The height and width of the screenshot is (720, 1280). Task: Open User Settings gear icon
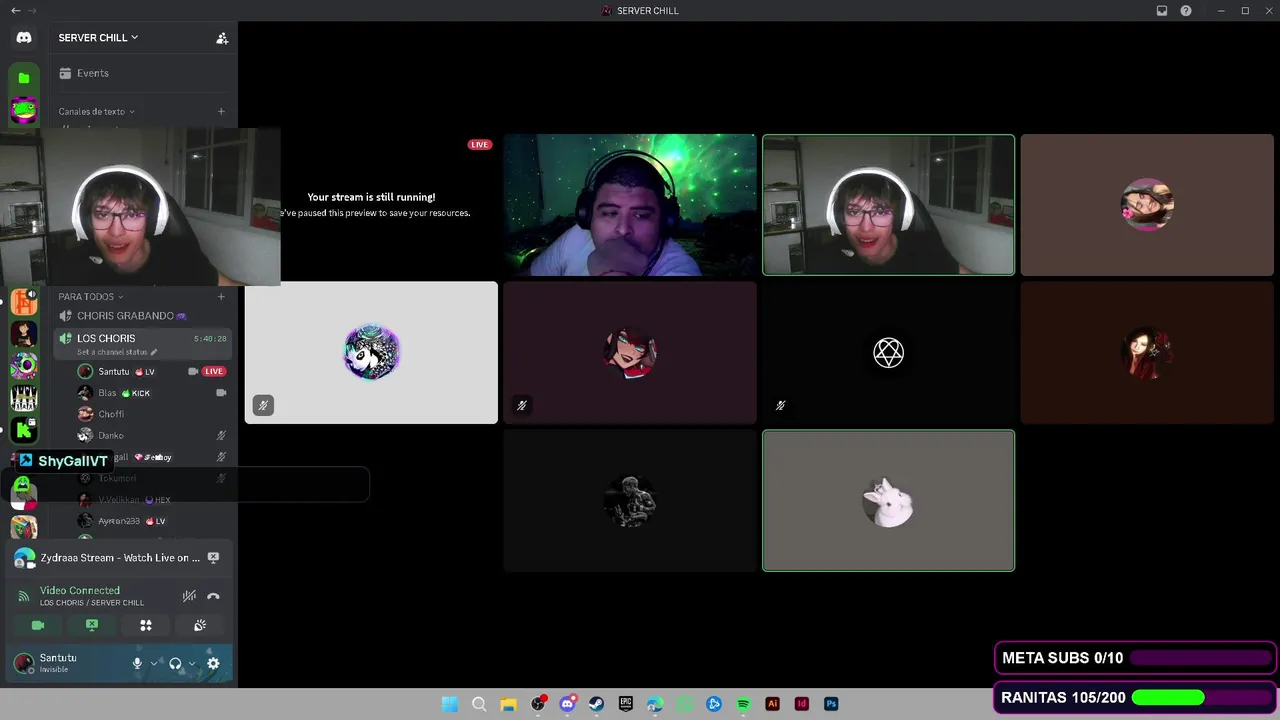(x=213, y=663)
